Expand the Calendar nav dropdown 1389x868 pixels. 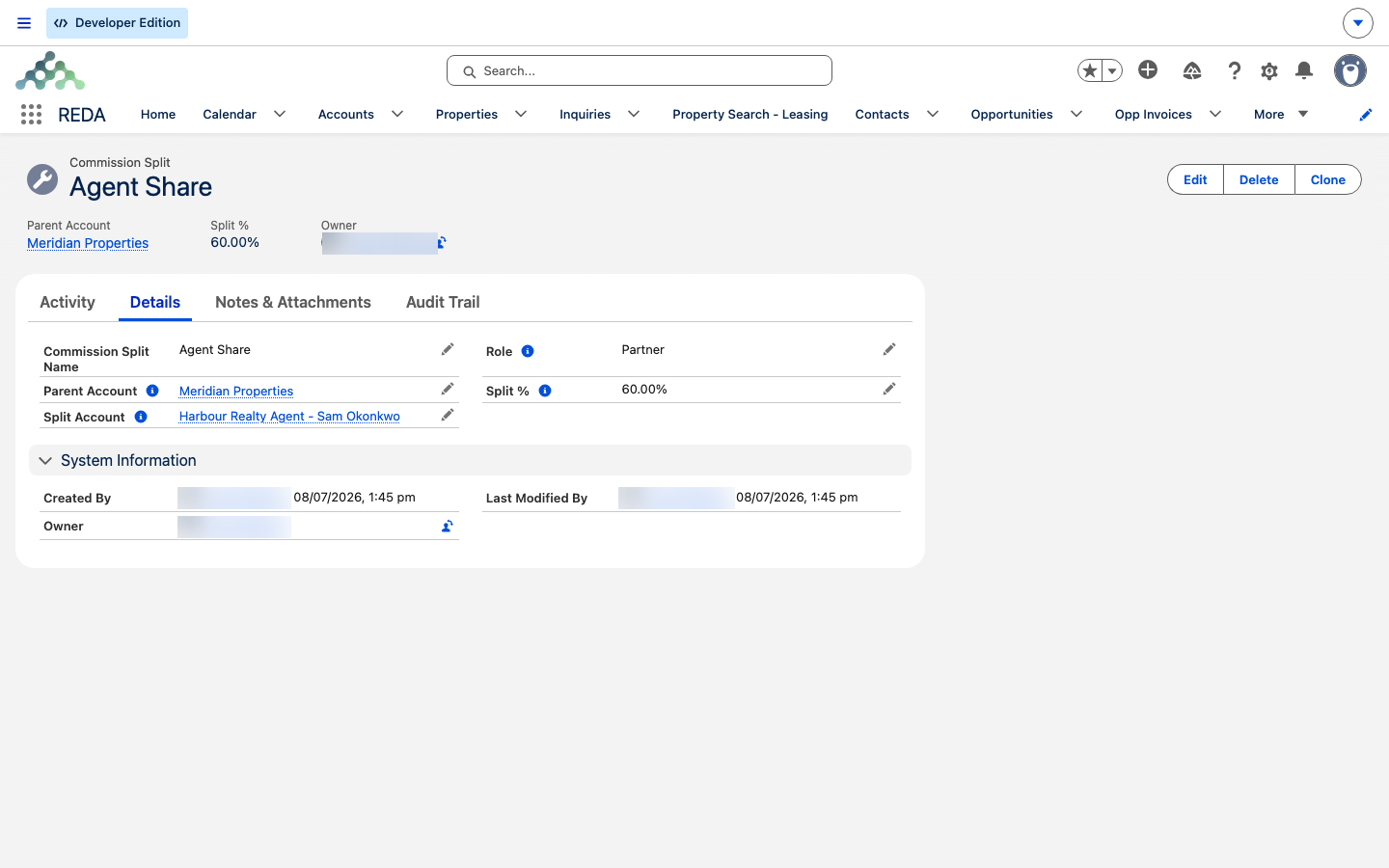(x=280, y=114)
